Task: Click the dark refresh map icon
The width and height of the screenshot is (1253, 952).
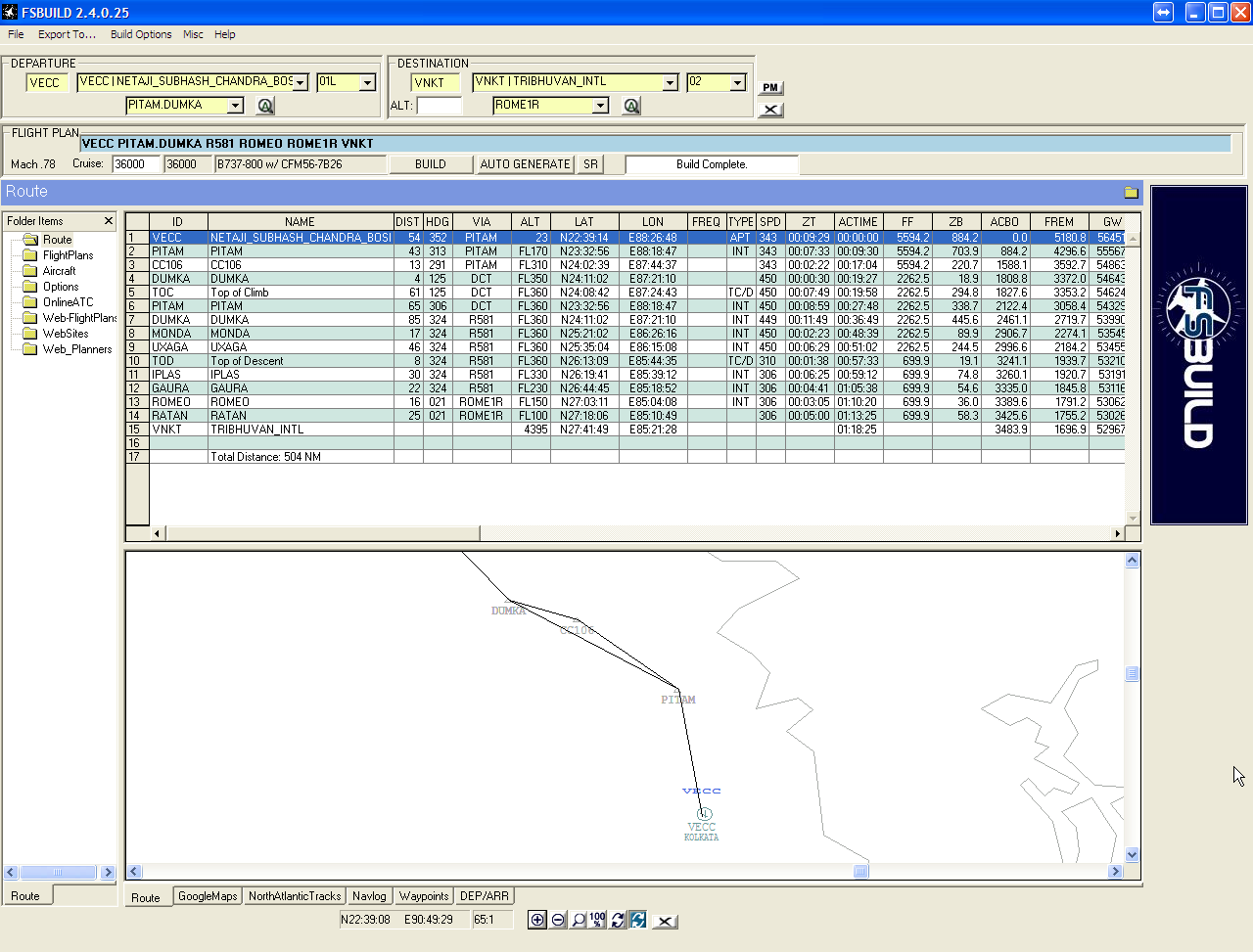Action: [x=618, y=920]
